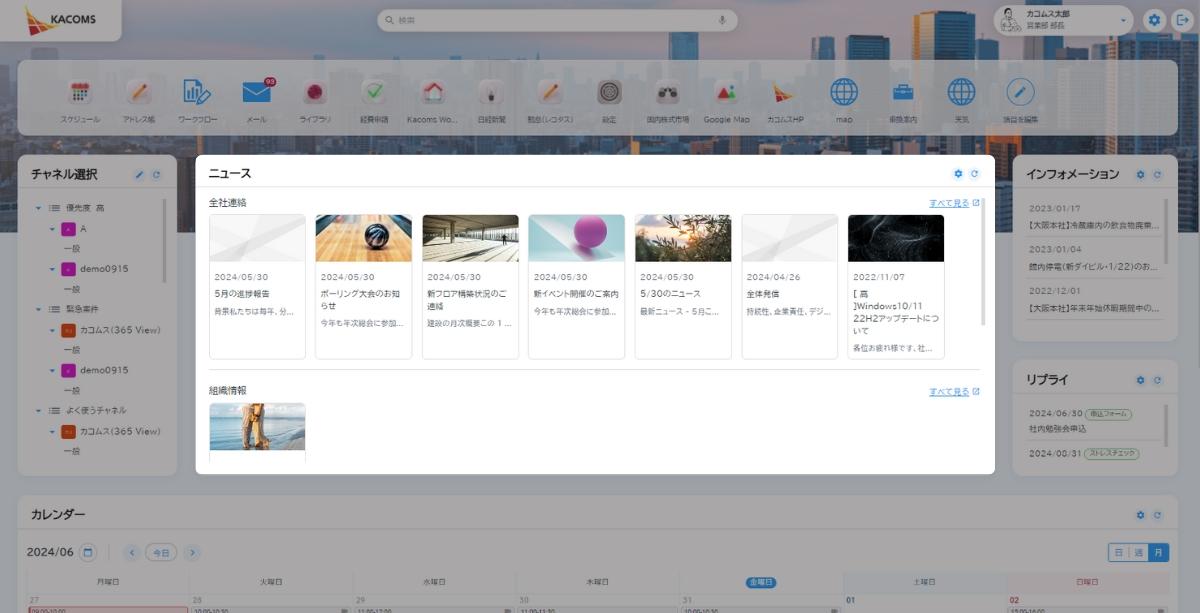The image size is (1200, 613).
Task: Click the logout icon in top-right
Action: point(1182,20)
